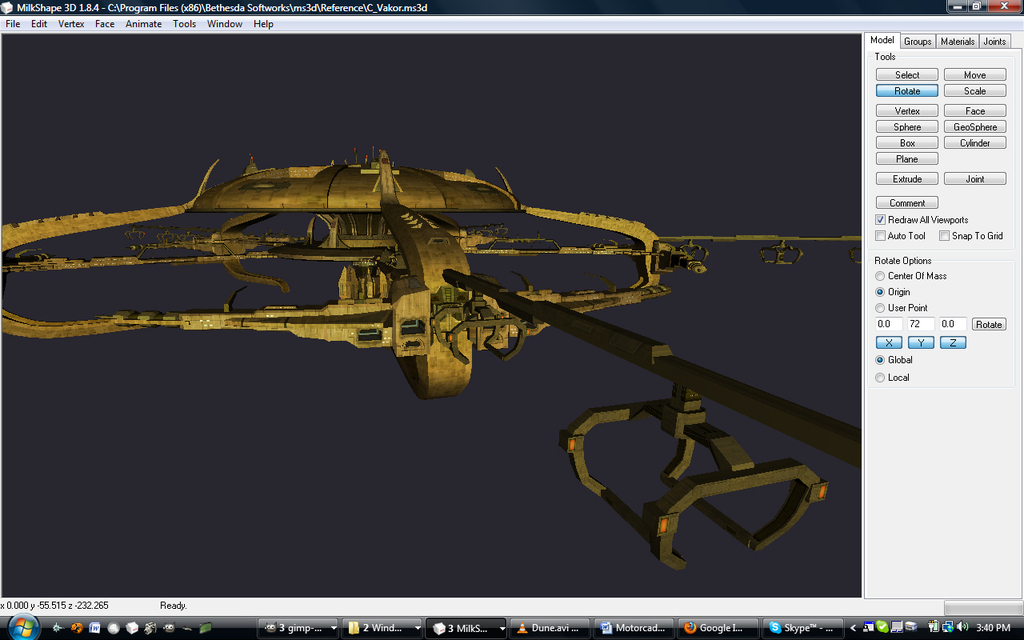1024x640 pixels.
Task: Select the Sphere primitive tool
Action: pos(906,126)
